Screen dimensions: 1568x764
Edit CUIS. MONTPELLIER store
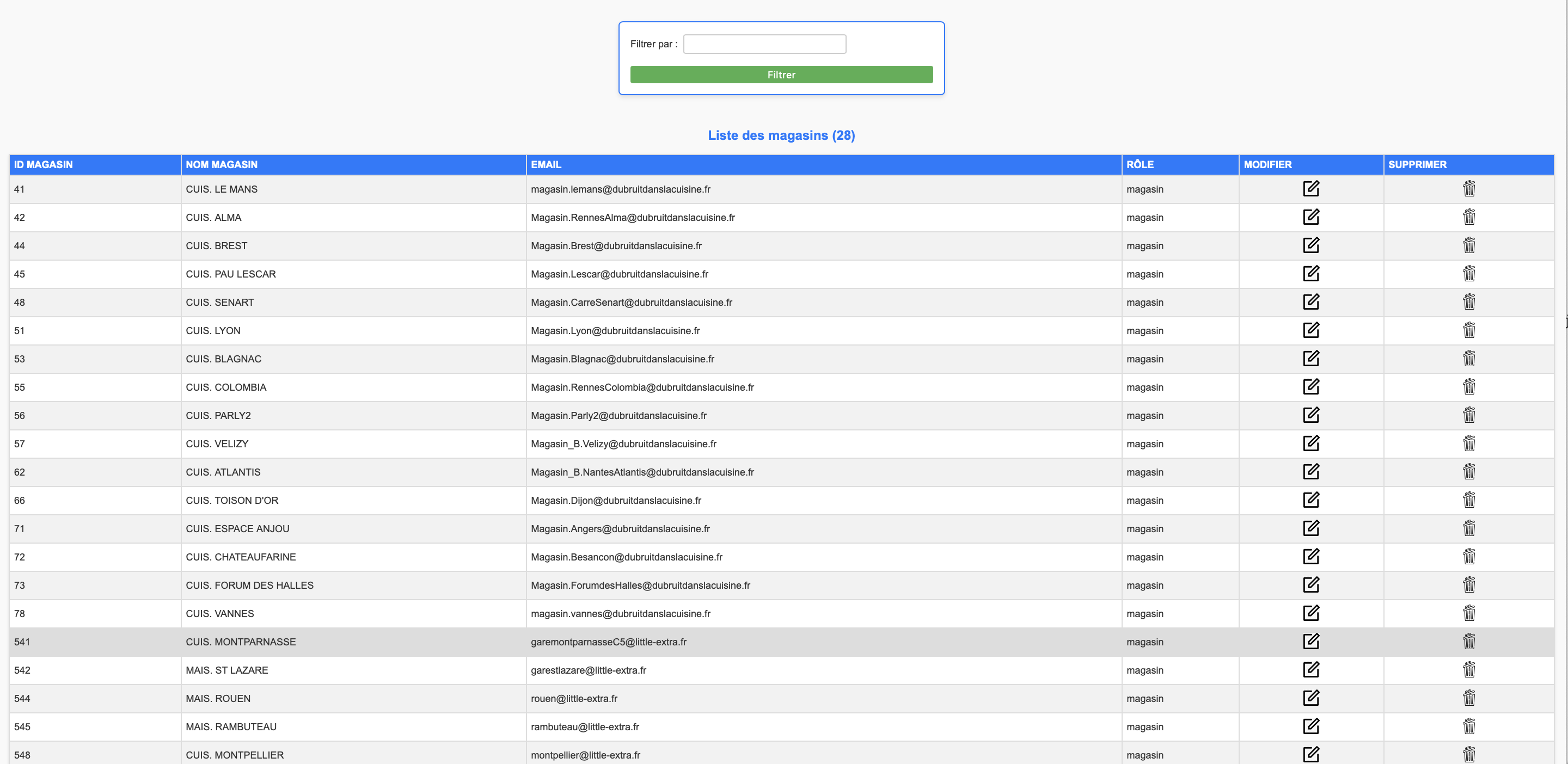point(1311,754)
